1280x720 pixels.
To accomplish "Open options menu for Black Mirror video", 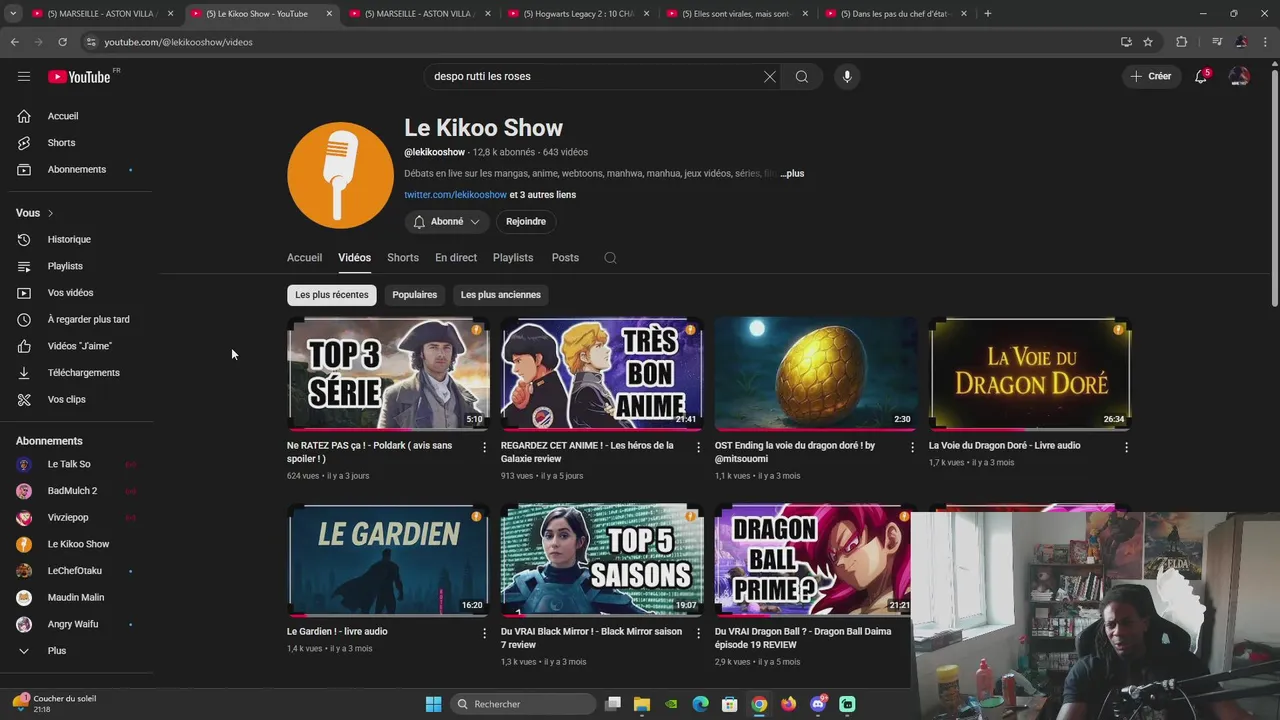I will click(698, 634).
